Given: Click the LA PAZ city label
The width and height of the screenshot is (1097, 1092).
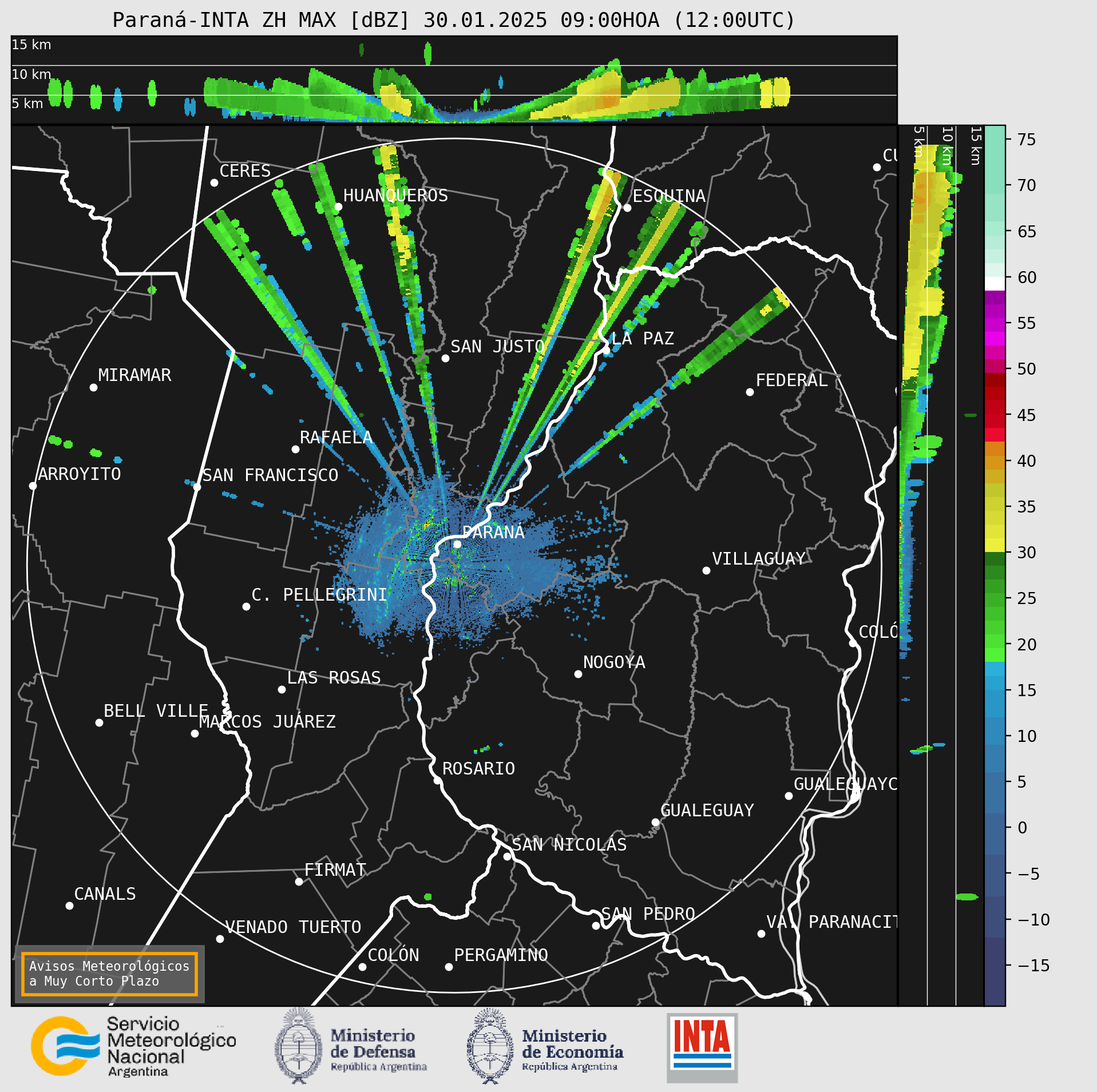Looking at the screenshot, I should pyautogui.click(x=643, y=339).
